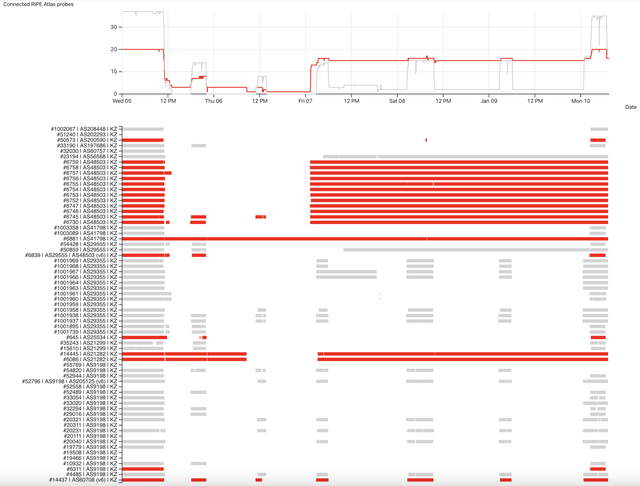This screenshot has width=640, height=486.
Task: Select probe row #15610 | AS21299 | KZ
Action: coord(88,348)
